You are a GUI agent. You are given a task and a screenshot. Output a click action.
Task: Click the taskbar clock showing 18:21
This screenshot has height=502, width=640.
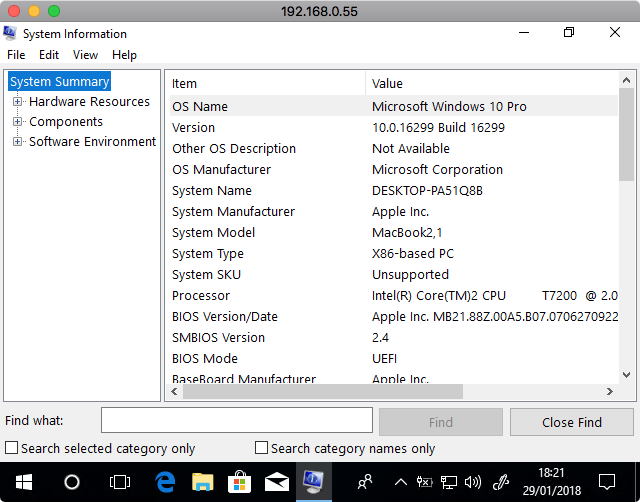[551, 481]
